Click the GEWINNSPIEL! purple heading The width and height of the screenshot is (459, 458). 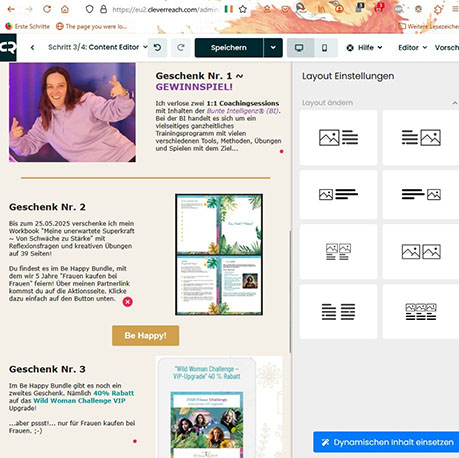click(194, 87)
